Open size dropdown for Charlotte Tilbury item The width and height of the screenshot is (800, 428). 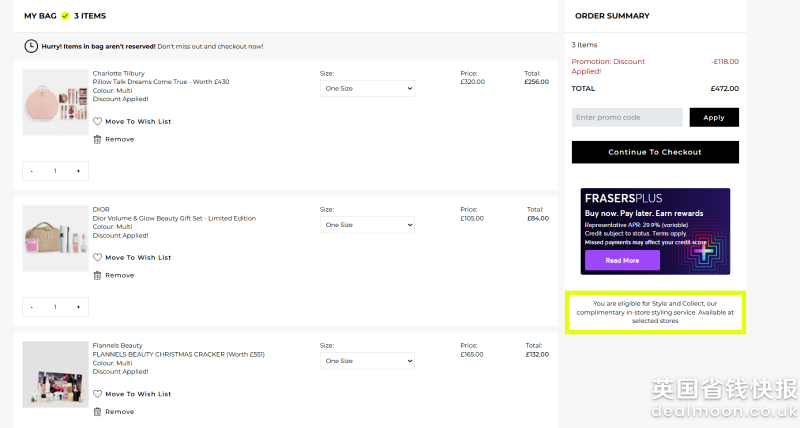tap(366, 88)
